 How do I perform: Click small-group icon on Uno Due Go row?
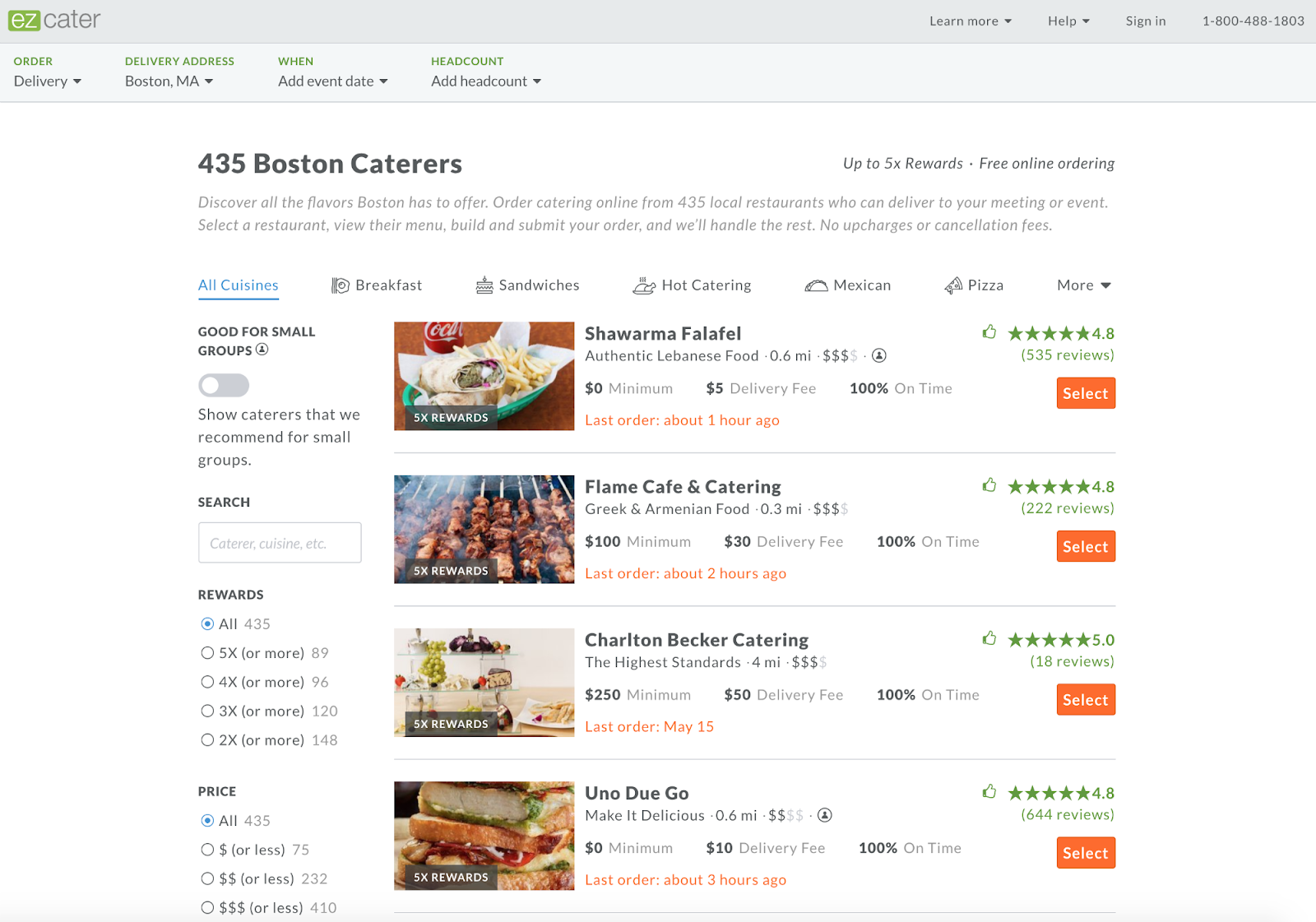point(825,815)
